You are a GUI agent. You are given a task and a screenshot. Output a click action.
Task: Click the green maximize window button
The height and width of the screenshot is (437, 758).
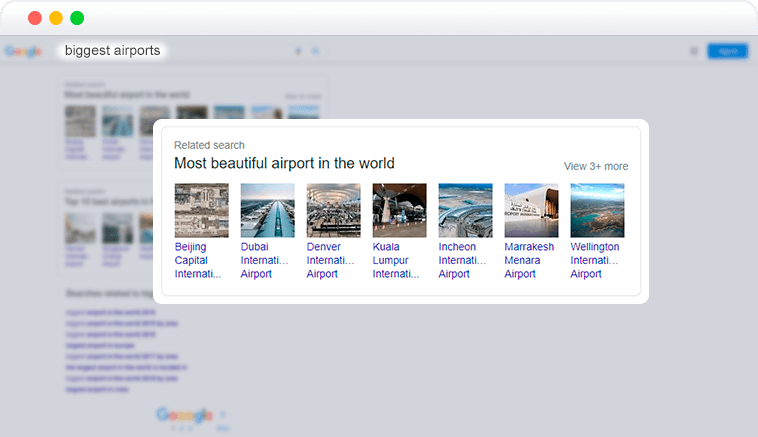tap(77, 18)
